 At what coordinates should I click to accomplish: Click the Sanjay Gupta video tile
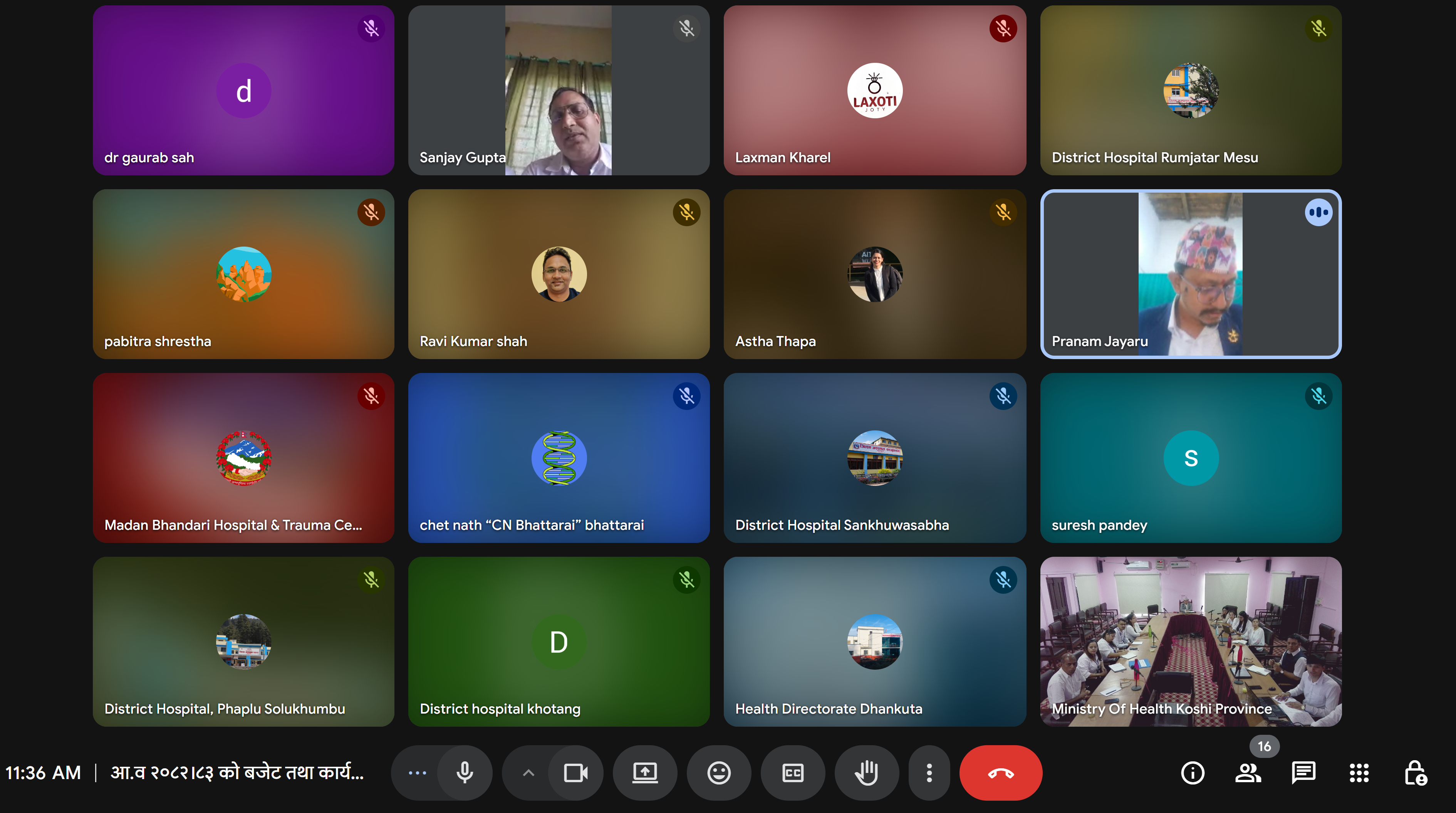(x=559, y=91)
